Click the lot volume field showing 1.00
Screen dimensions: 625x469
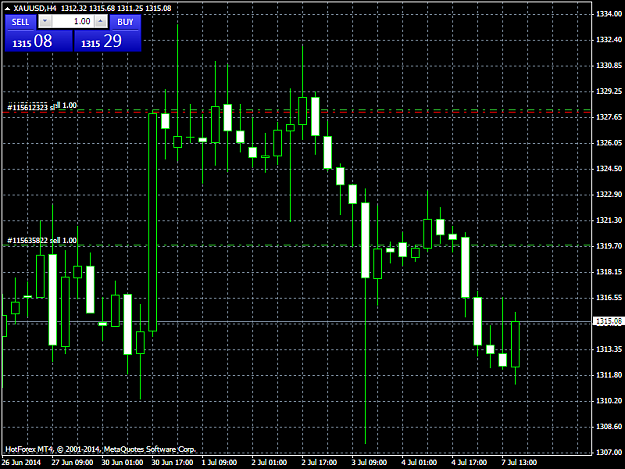click(73, 22)
